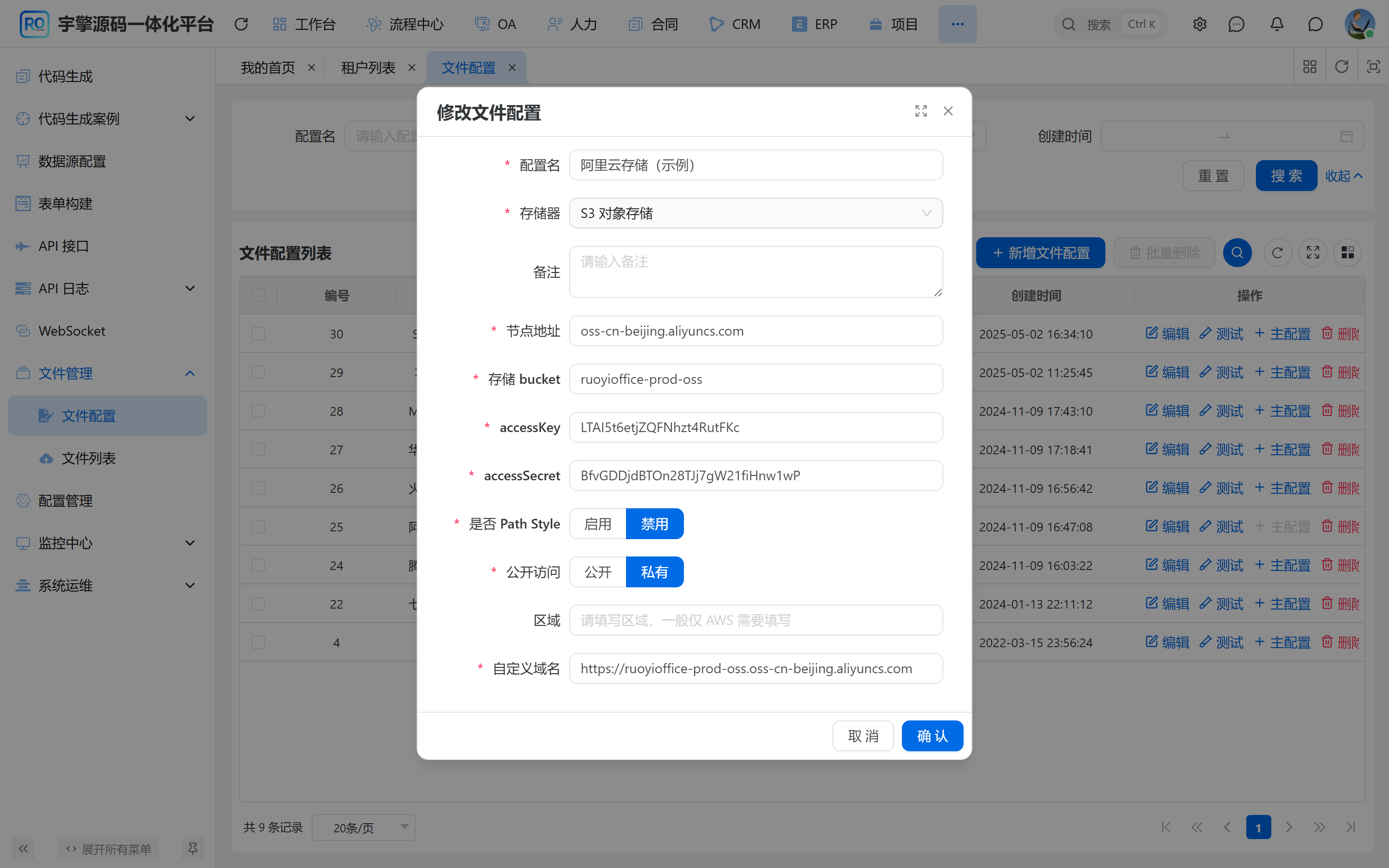
Task: Check the row checkbox for 编号 4
Action: (259, 642)
